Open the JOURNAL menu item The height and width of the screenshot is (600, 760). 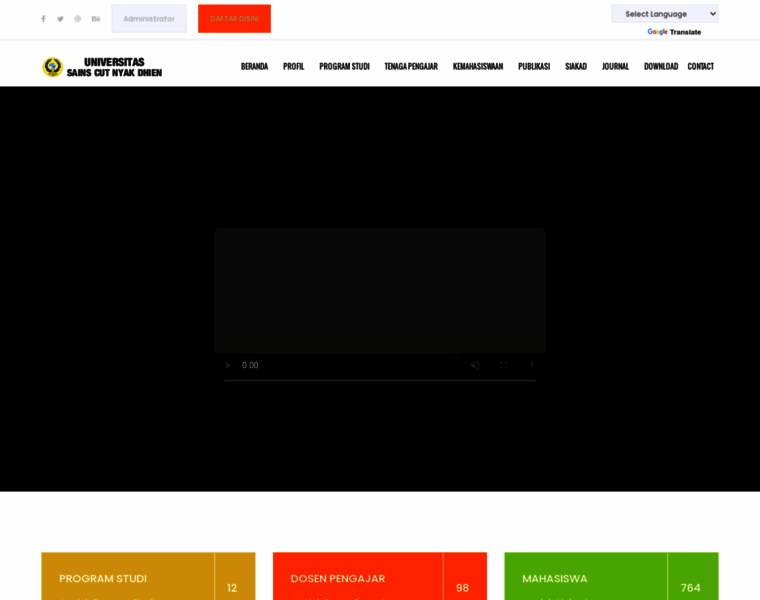(615, 66)
